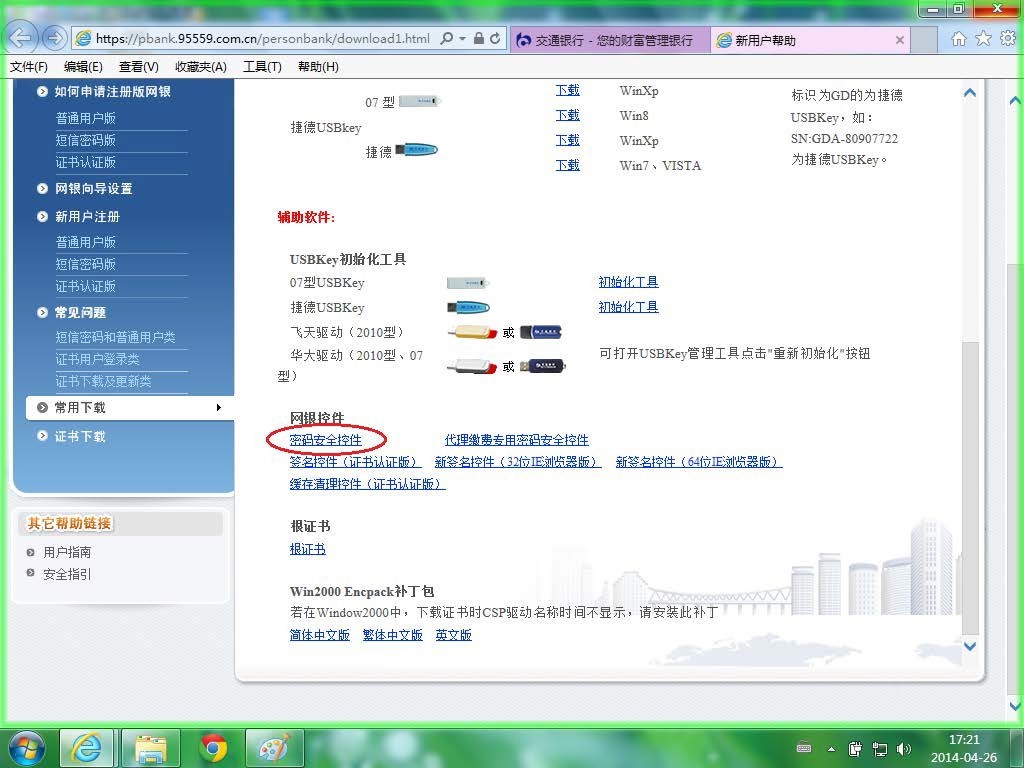Open 证书下载 sidebar section

pyautogui.click(x=80, y=436)
